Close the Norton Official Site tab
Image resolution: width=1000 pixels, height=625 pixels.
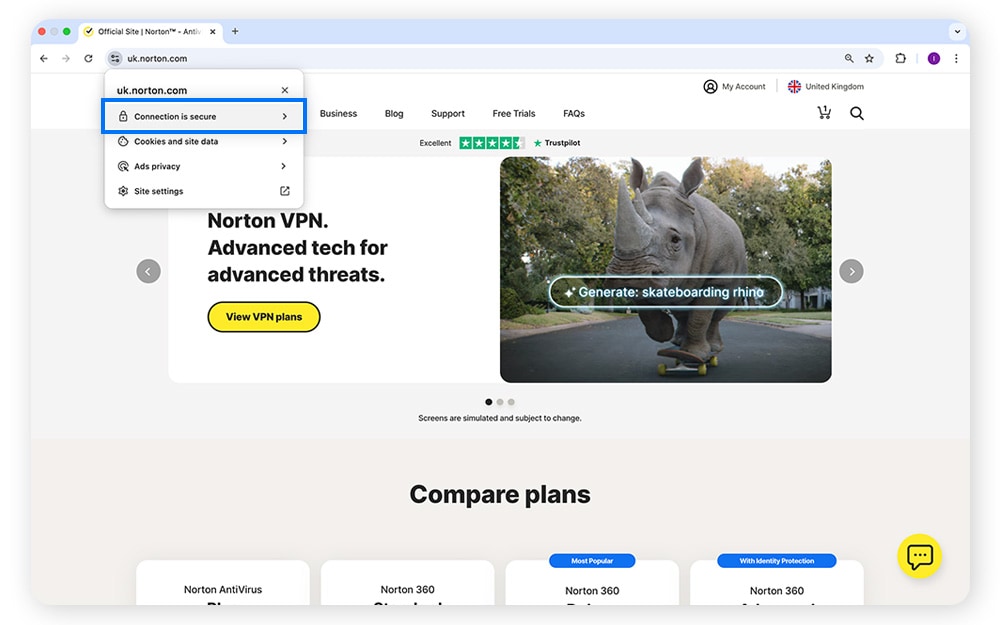point(212,31)
